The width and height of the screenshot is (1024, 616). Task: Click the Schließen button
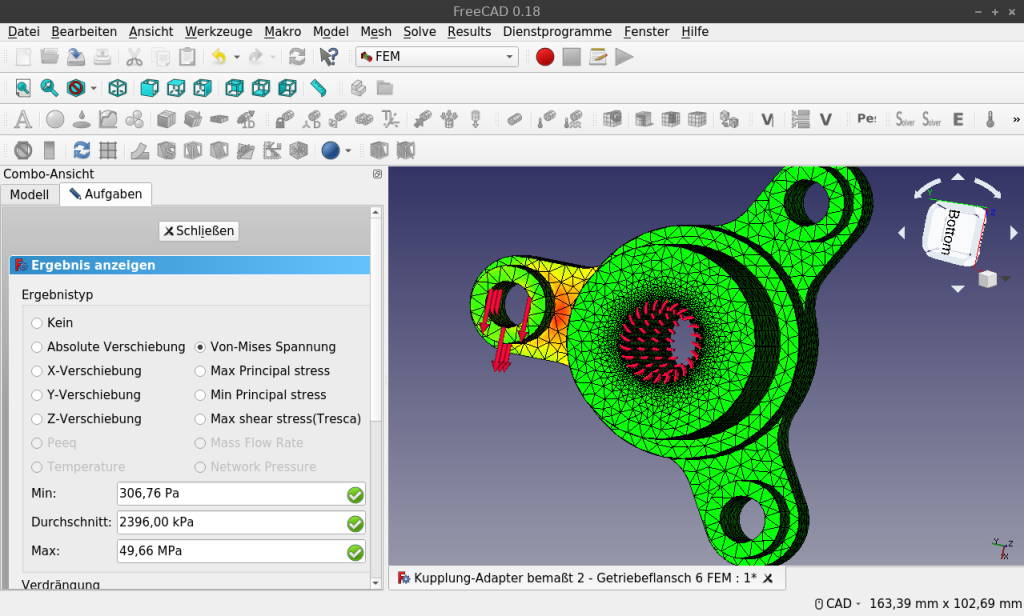[x=199, y=231]
